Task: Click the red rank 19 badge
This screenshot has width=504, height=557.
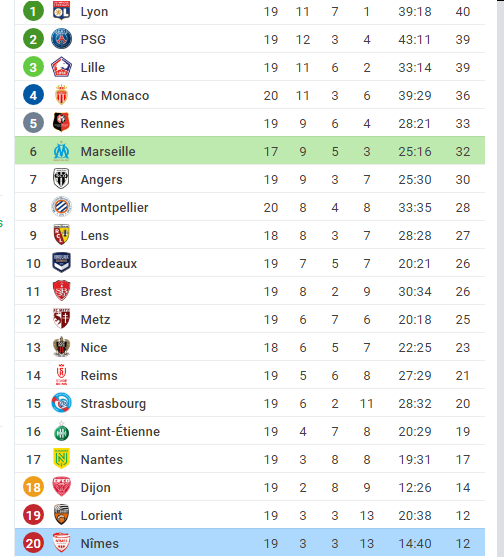Action: 33,515
